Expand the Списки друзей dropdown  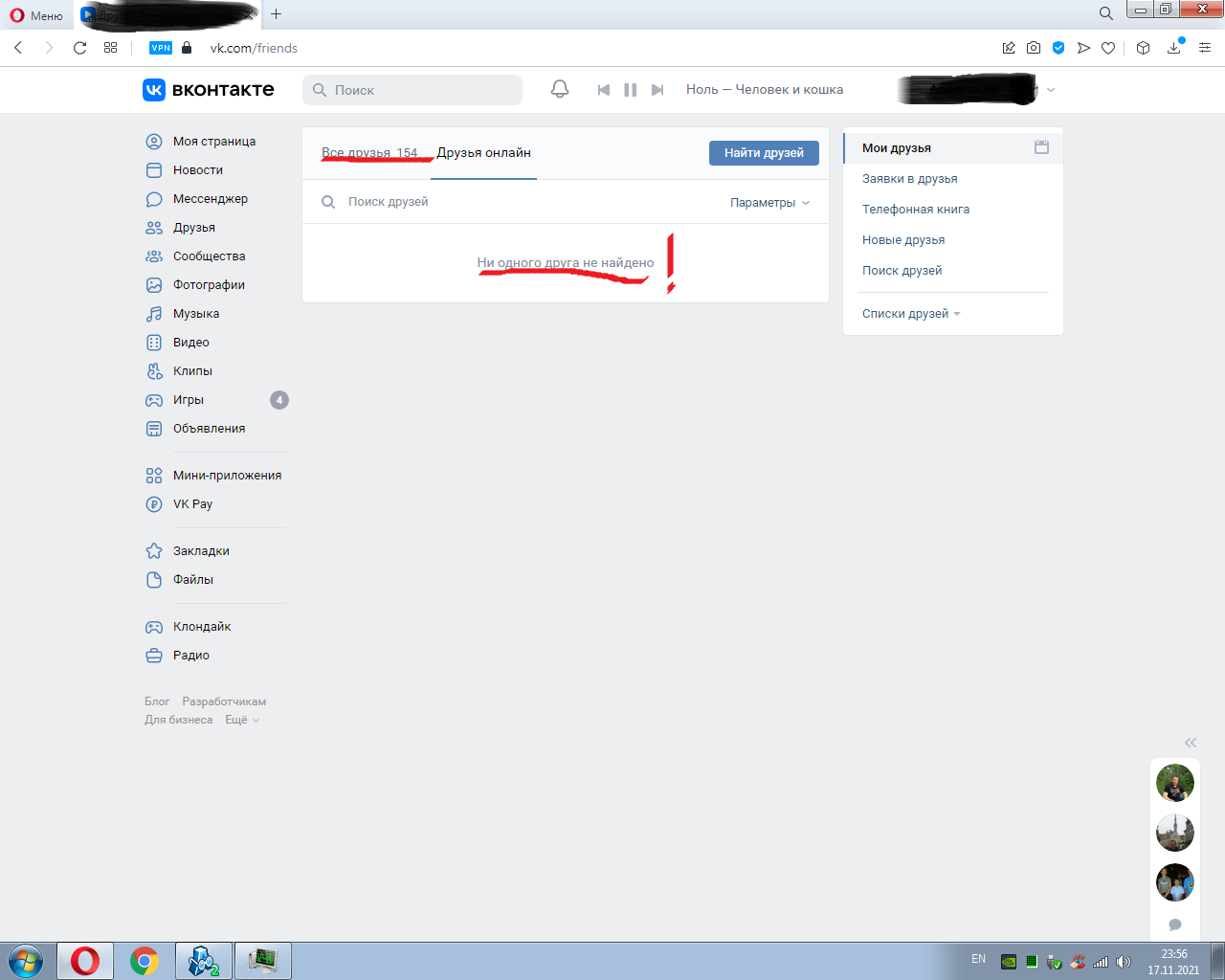(x=911, y=314)
